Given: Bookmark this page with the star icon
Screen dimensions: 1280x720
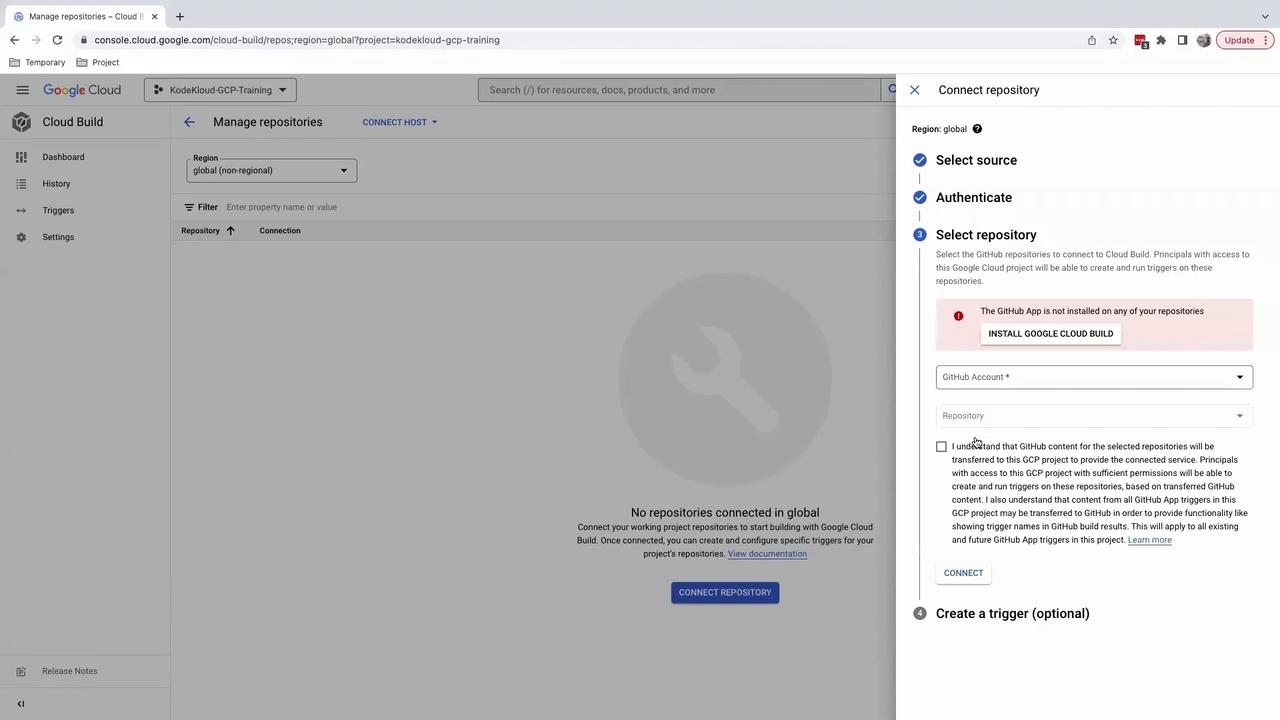Looking at the screenshot, I should coord(1113,40).
